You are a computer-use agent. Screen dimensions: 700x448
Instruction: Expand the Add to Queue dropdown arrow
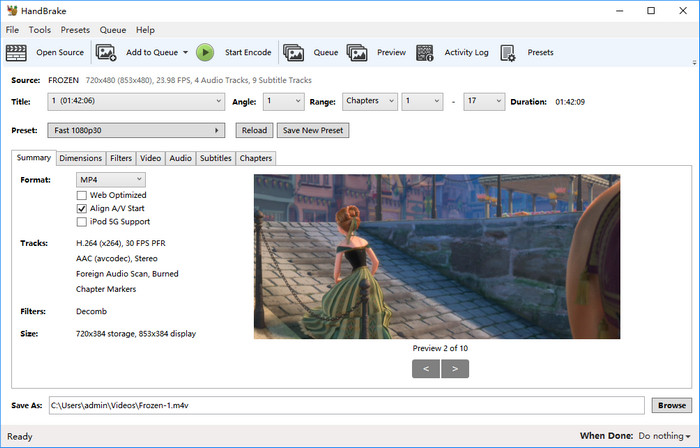(185, 53)
